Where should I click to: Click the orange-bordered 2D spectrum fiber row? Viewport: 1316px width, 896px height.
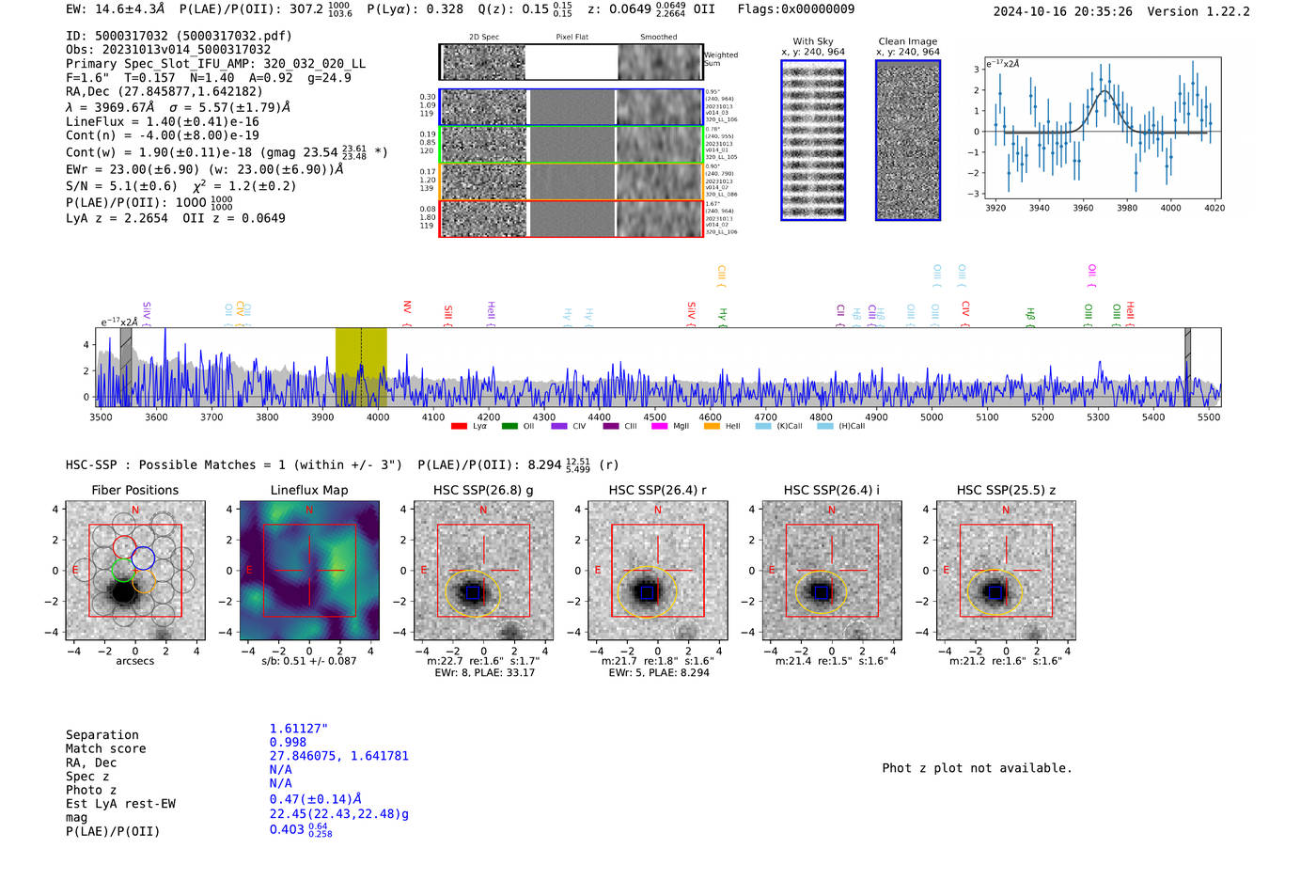coord(571,181)
